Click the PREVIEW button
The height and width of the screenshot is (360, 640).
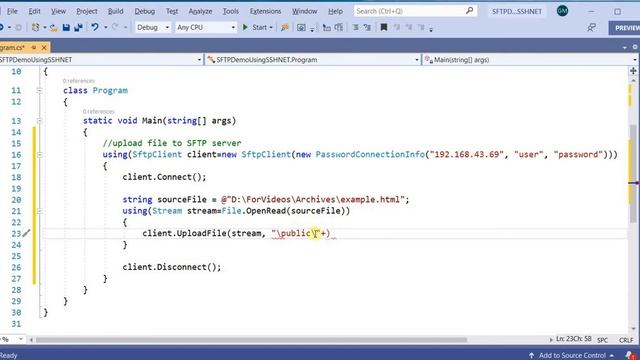(x=624, y=28)
